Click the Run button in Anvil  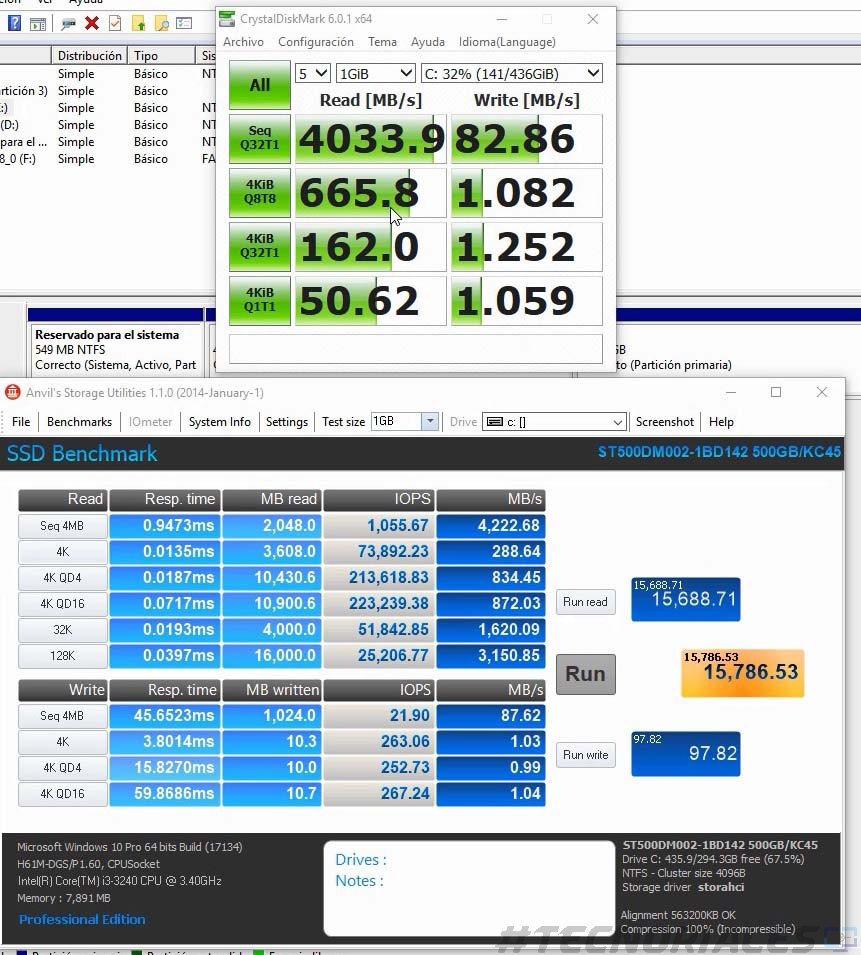(585, 674)
